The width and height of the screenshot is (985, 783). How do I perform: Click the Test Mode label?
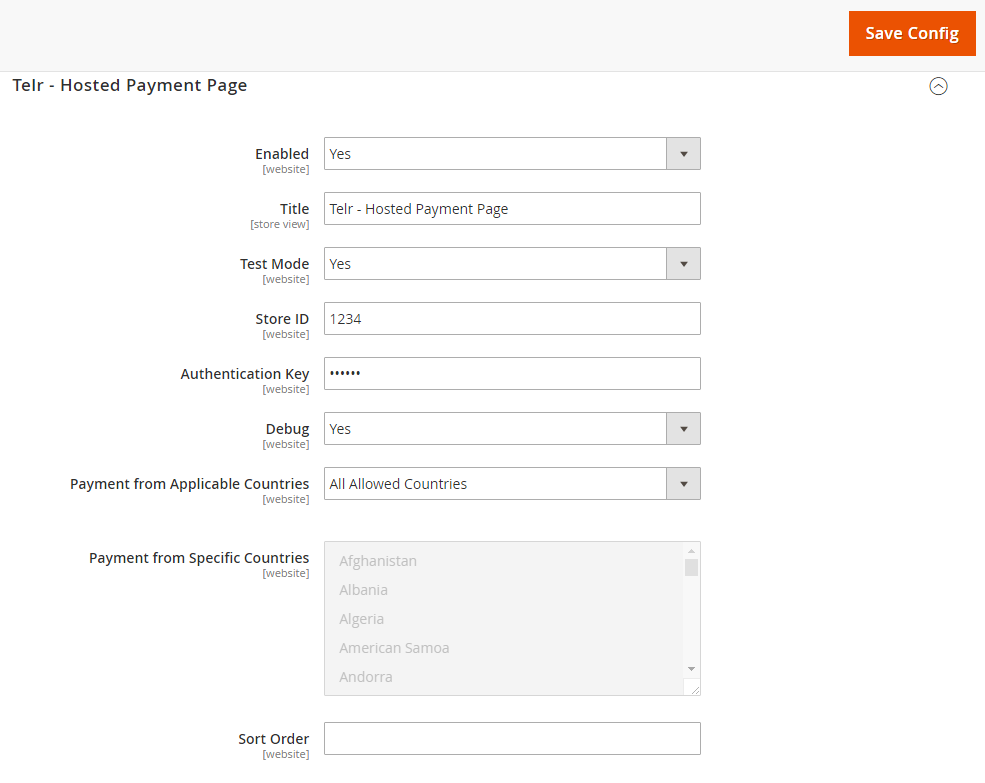[x=275, y=264]
